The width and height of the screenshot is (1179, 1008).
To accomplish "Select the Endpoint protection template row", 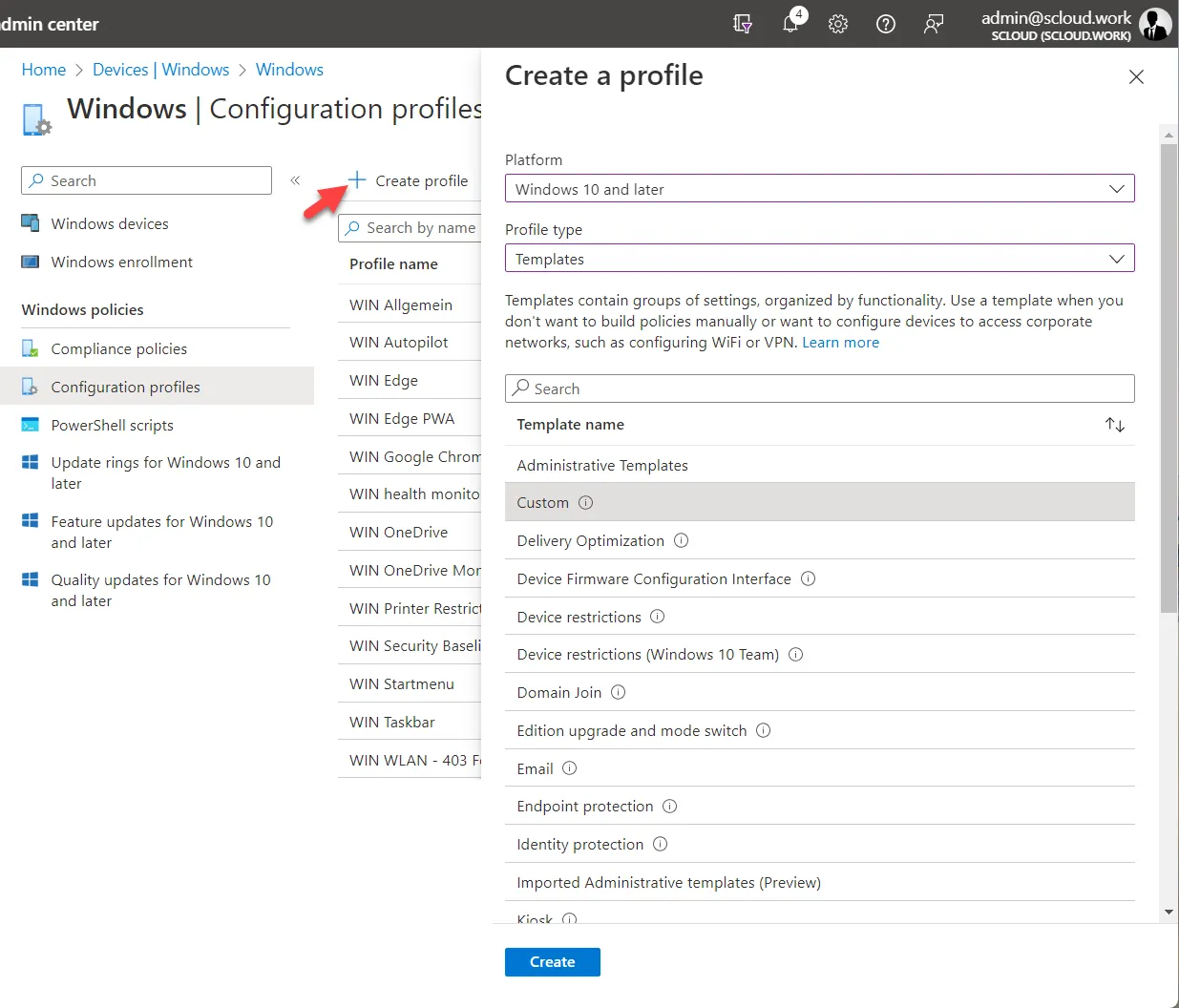I will [x=819, y=807].
